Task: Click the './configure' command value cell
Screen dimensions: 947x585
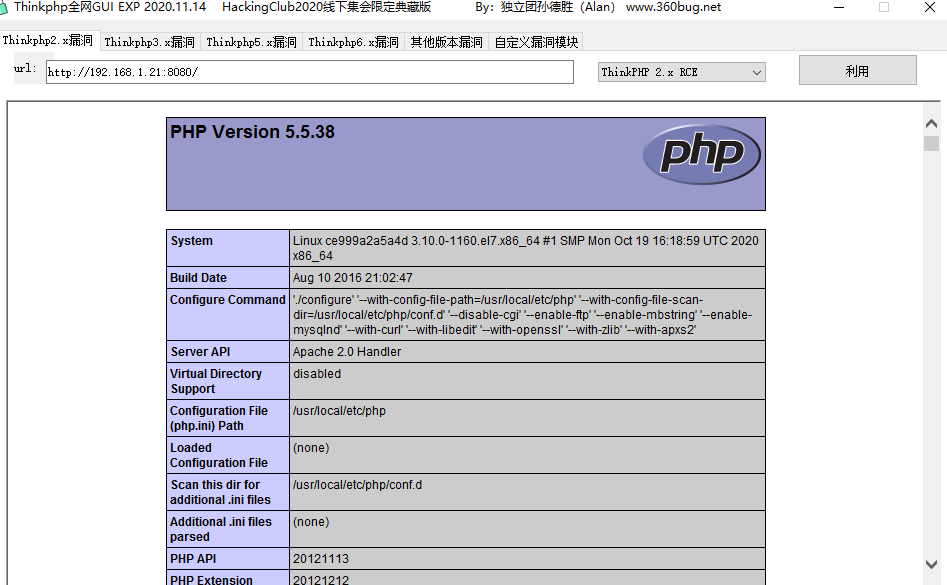Action: pos(527,315)
